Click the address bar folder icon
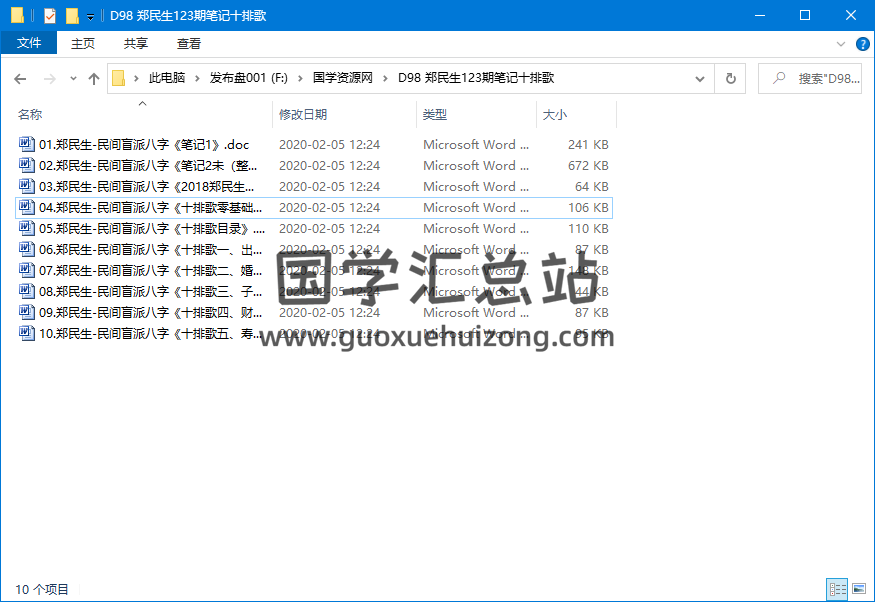Image resolution: width=875 pixels, height=602 pixels. tap(118, 78)
